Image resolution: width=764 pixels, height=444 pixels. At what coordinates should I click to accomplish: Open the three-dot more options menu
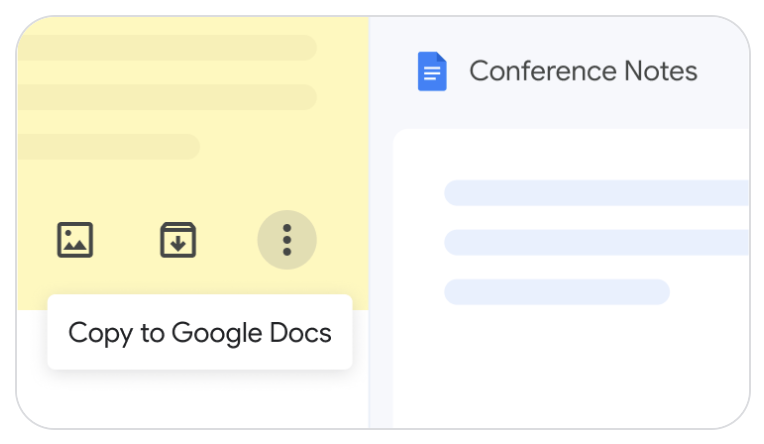point(287,240)
